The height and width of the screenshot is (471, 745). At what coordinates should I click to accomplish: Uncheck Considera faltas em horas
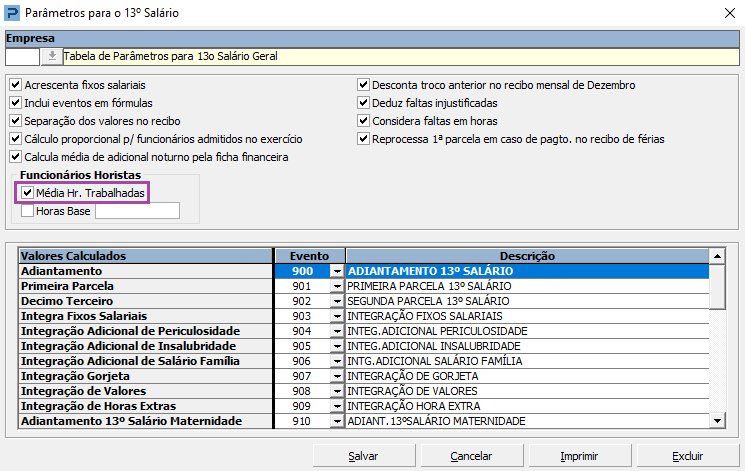pyautogui.click(x=364, y=122)
